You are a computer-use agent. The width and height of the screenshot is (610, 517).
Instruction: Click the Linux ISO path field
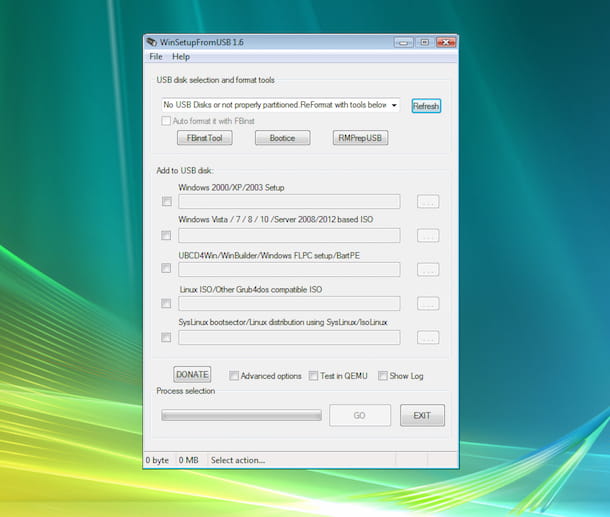pyautogui.click(x=289, y=303)
